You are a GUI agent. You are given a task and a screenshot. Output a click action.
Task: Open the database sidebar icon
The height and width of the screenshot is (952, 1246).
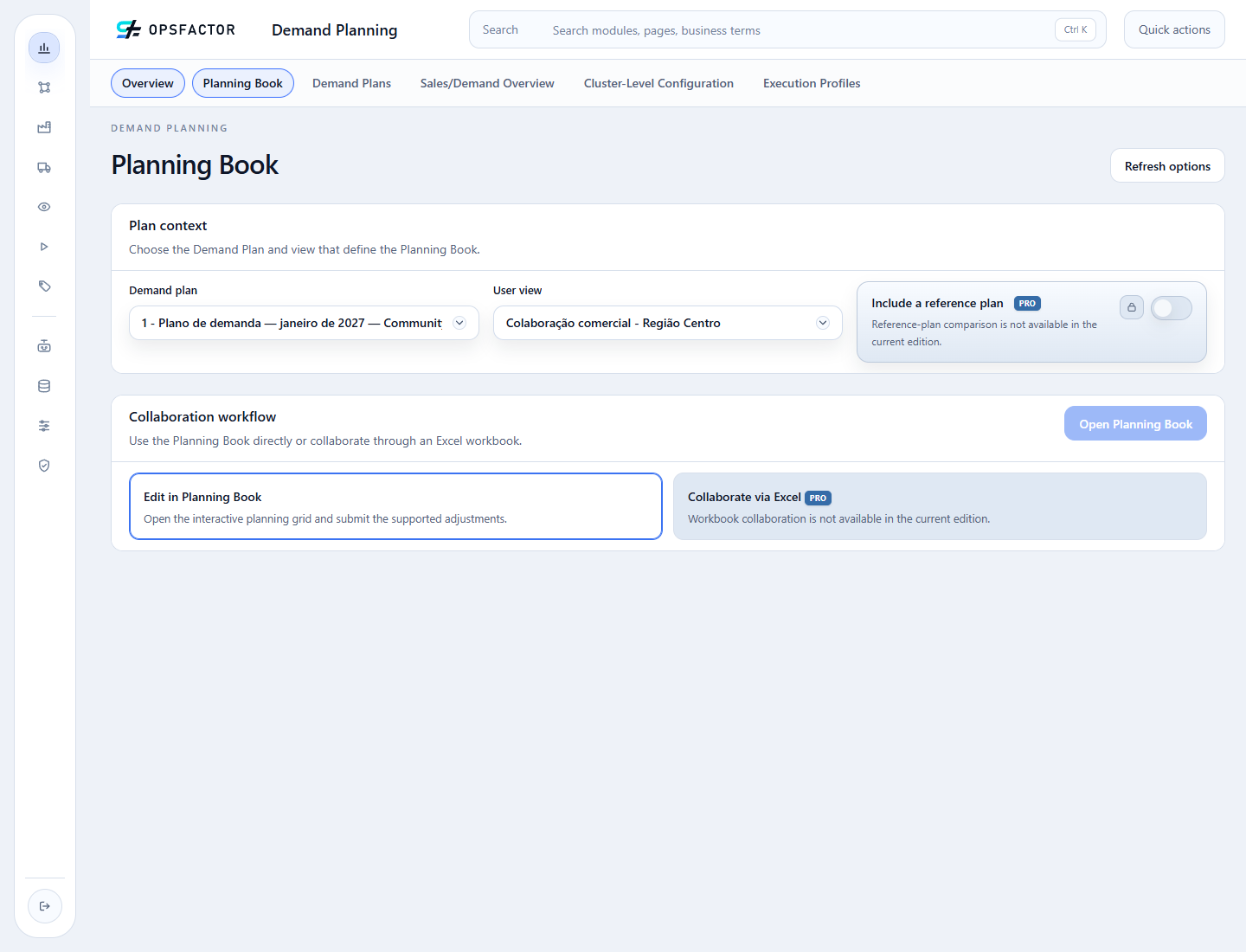44,386
